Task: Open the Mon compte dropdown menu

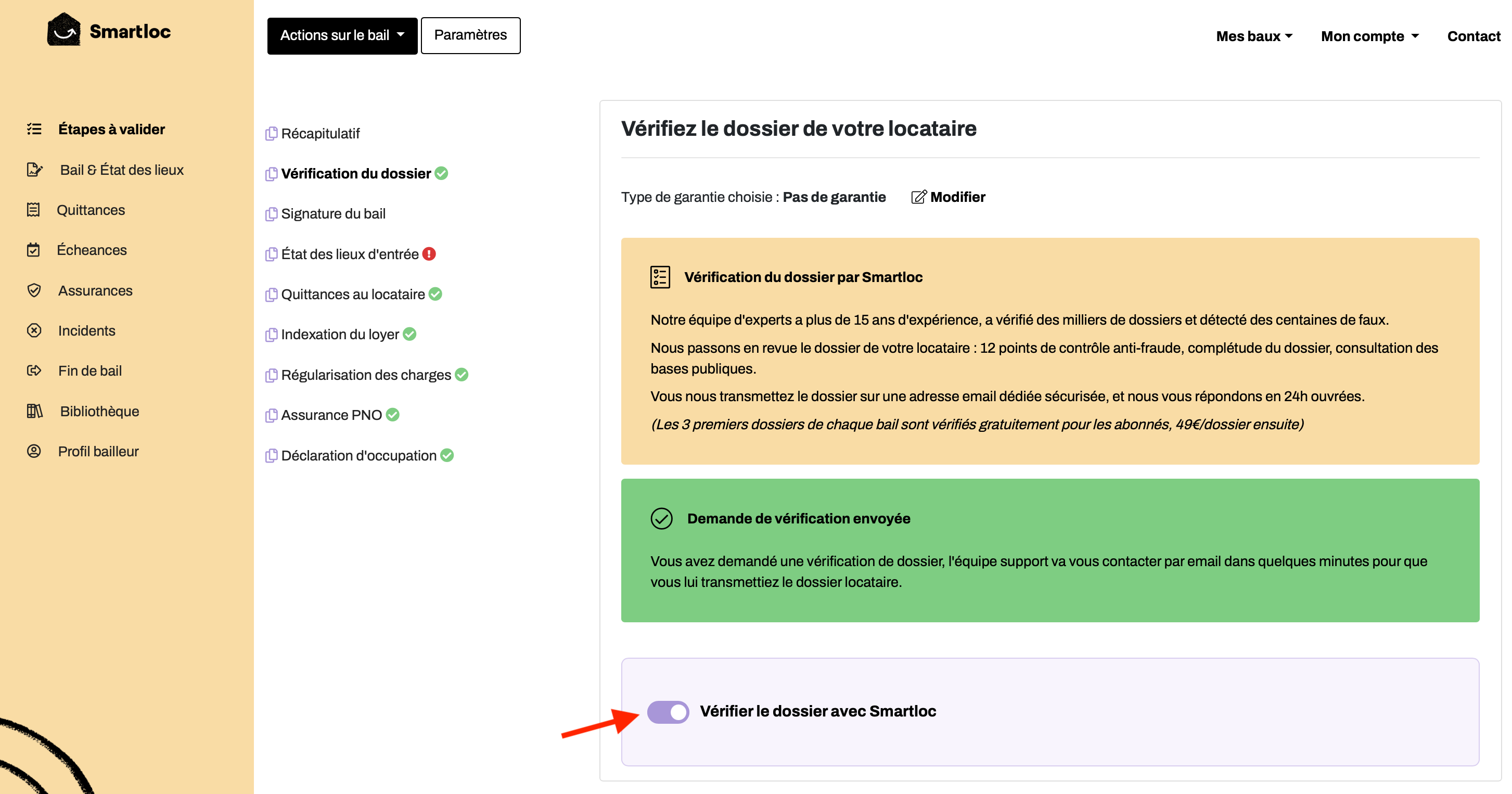Action: (1369, 36)
